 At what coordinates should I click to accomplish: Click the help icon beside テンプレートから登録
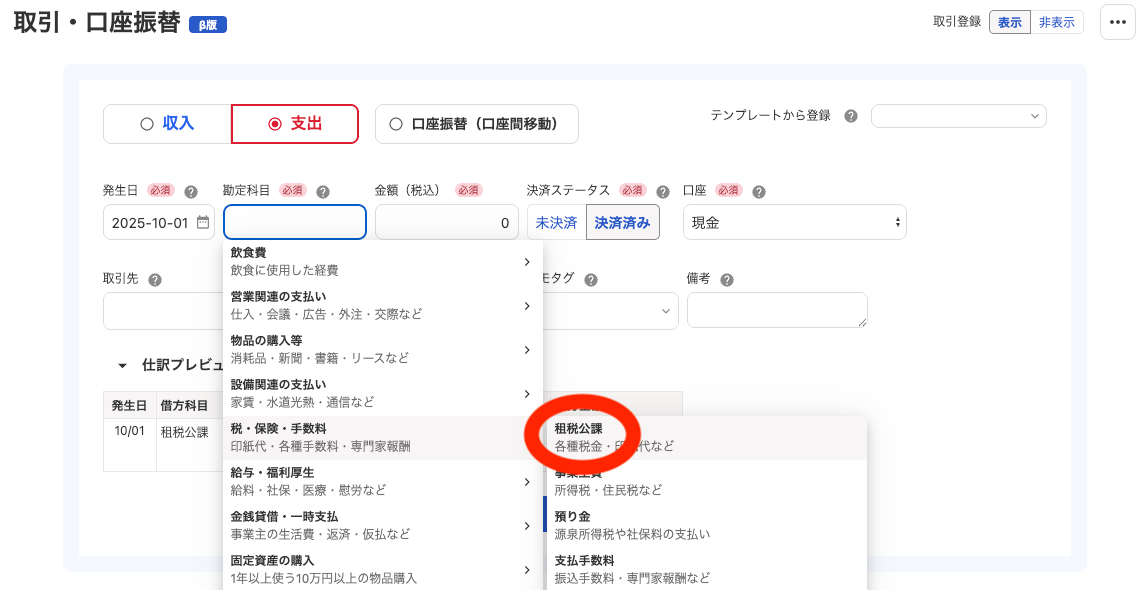(849, 115)
